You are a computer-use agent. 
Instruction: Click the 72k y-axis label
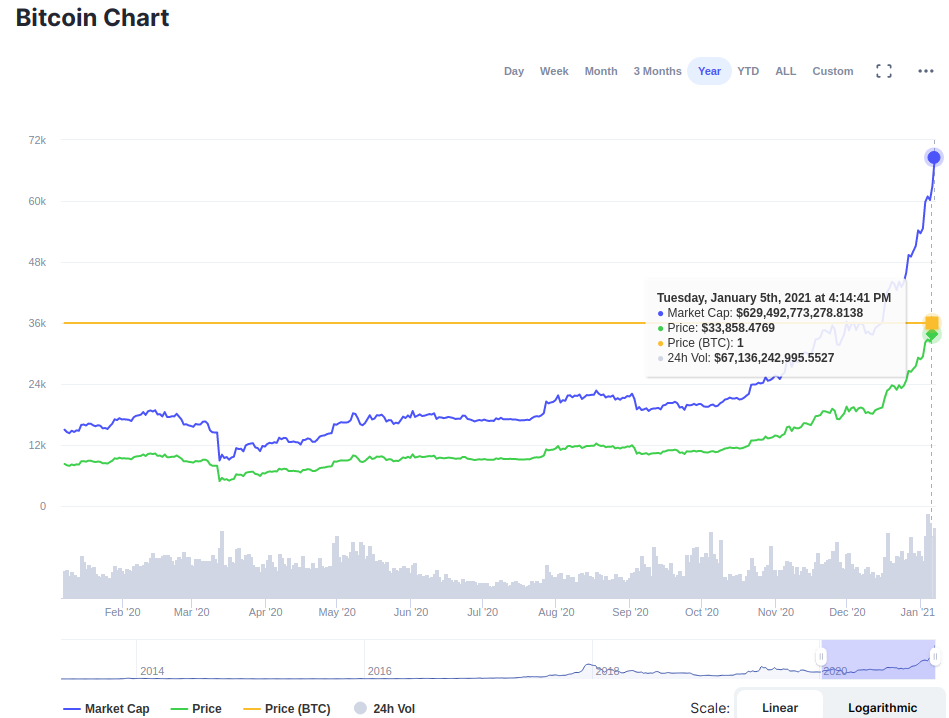37,140
